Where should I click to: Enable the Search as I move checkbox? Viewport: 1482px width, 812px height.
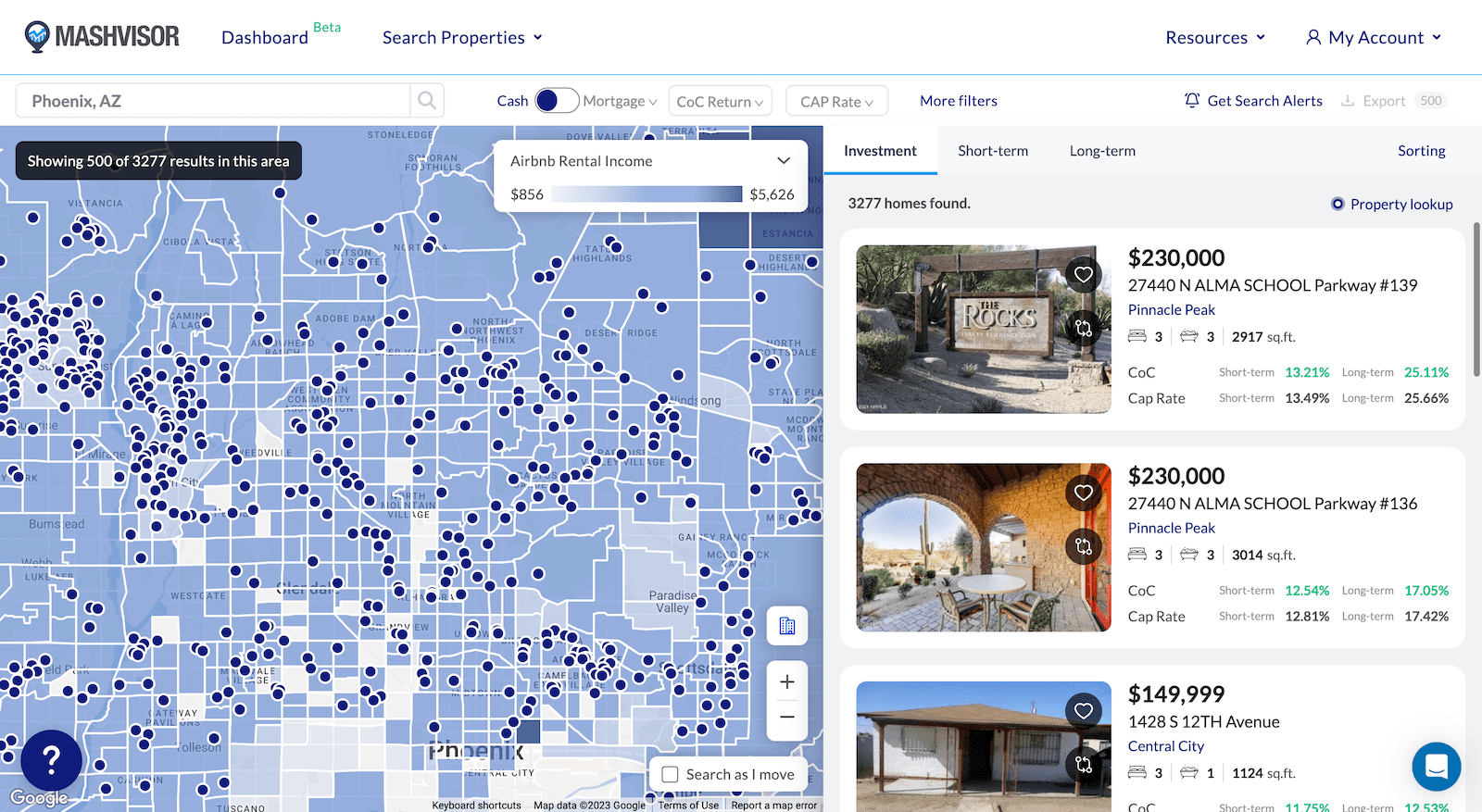671,774
